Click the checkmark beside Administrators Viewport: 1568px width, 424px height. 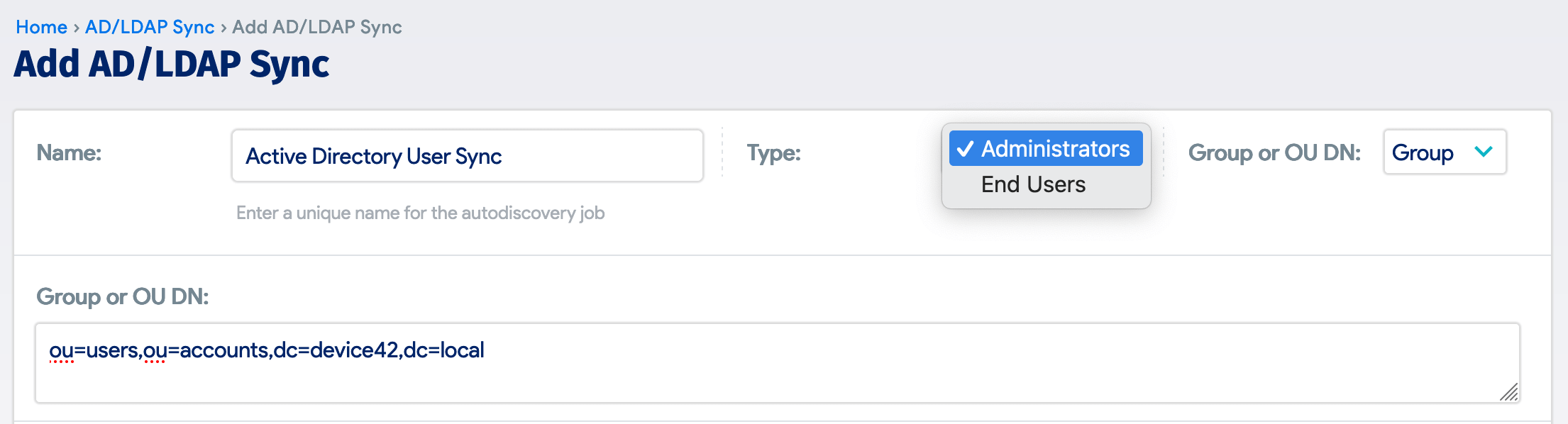click(965, 149)
